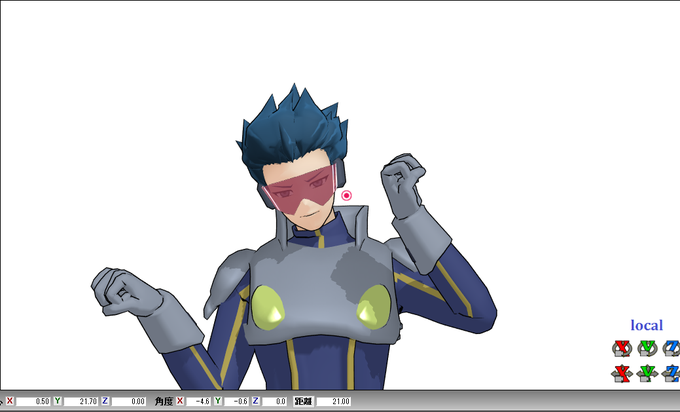This screenshot has width=680, height=412.
Task: Click the green Y move handle icon
Action: pos(647,373)
